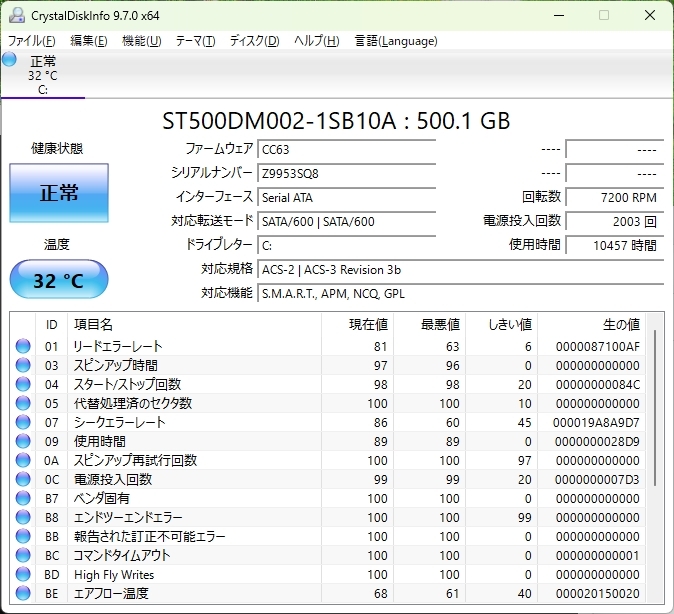The width and height of the screenshot is (674, 614).
Task: Click the ID column header
Action: [x=51, y=324]
